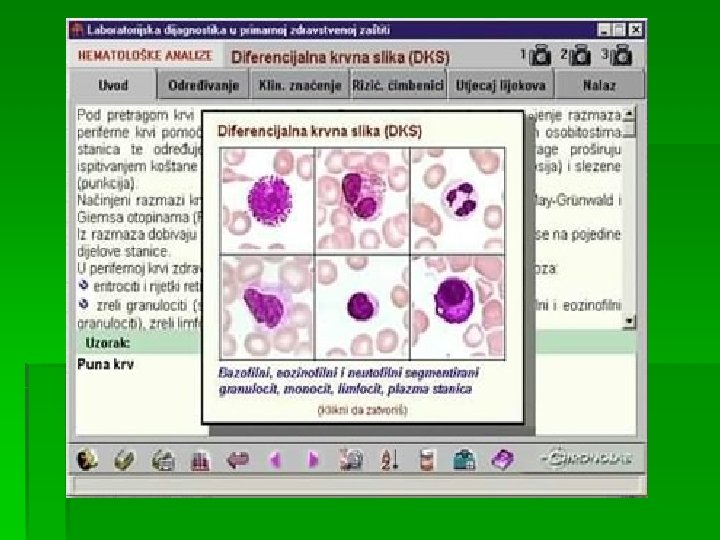Select the Klin. značenje tab

pyautogui.click(x=300, y=85)
